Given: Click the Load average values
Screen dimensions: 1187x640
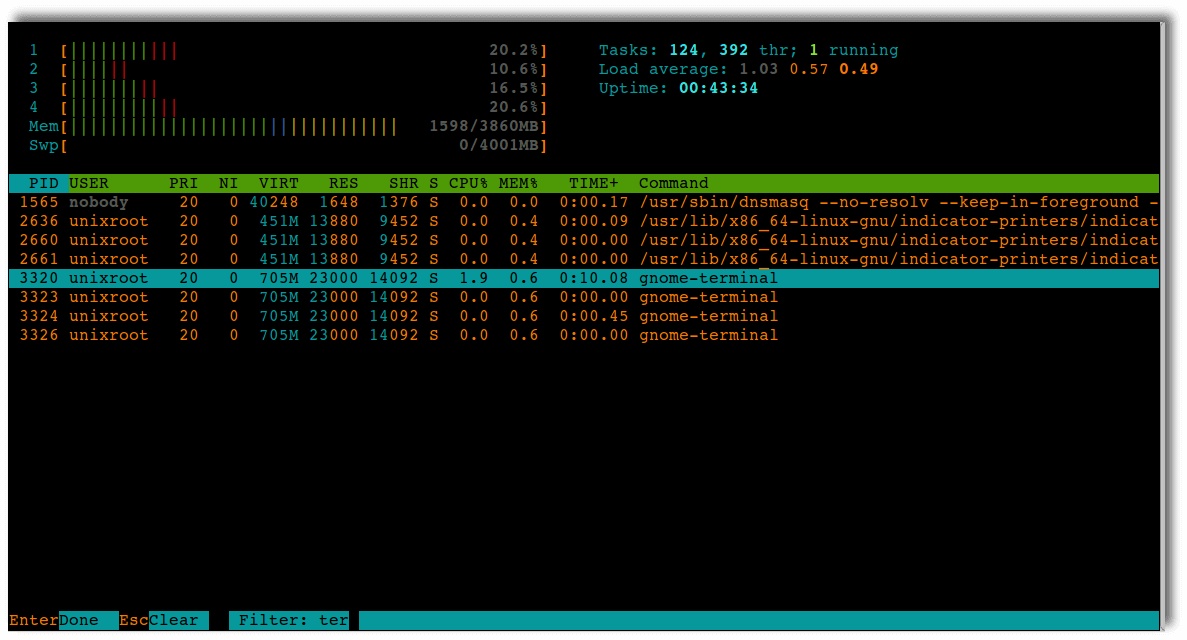Looking at the screenshot, I should [809, 70].
